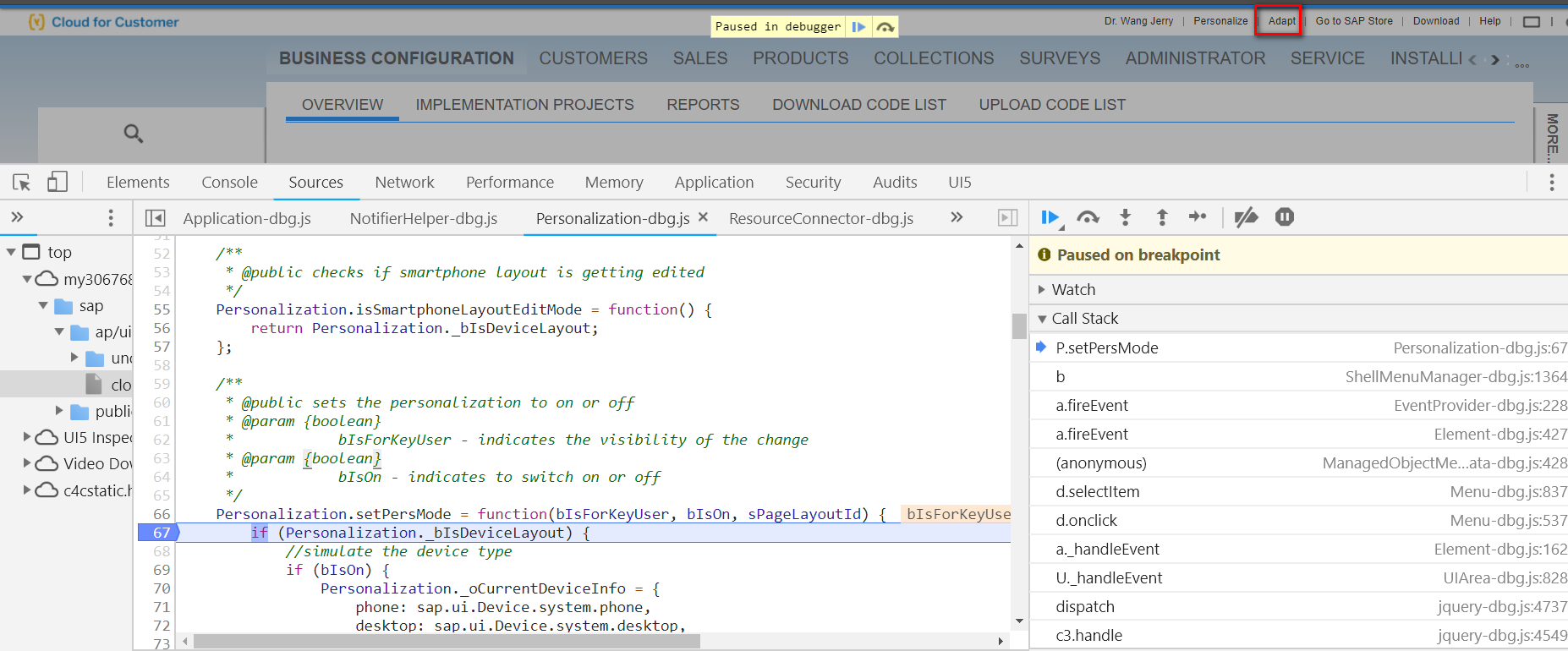The image size is (1568, 651).
Task: Click the code editor horizontal scrollbar
Action: tap(447, 642)
